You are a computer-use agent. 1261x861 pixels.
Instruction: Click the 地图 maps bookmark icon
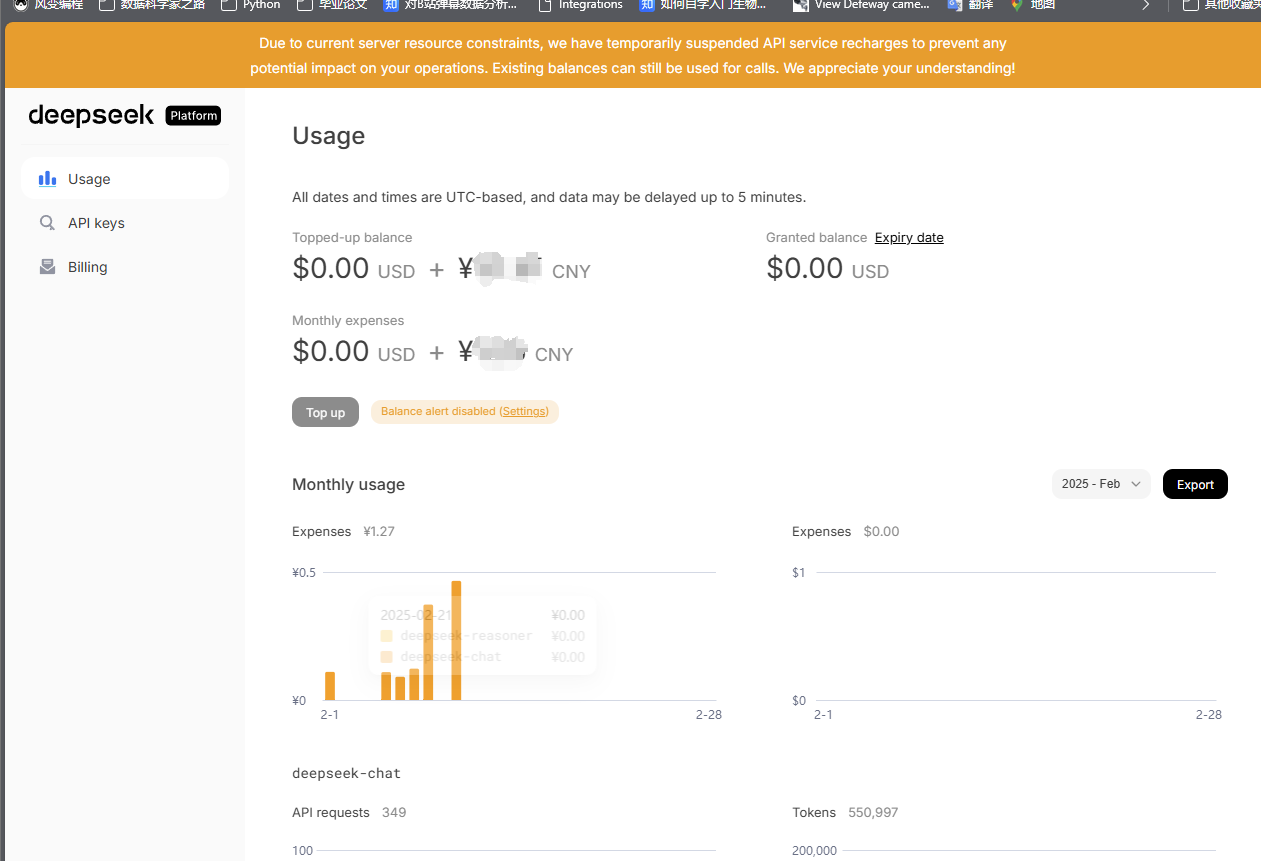(x=1017, y=5)
